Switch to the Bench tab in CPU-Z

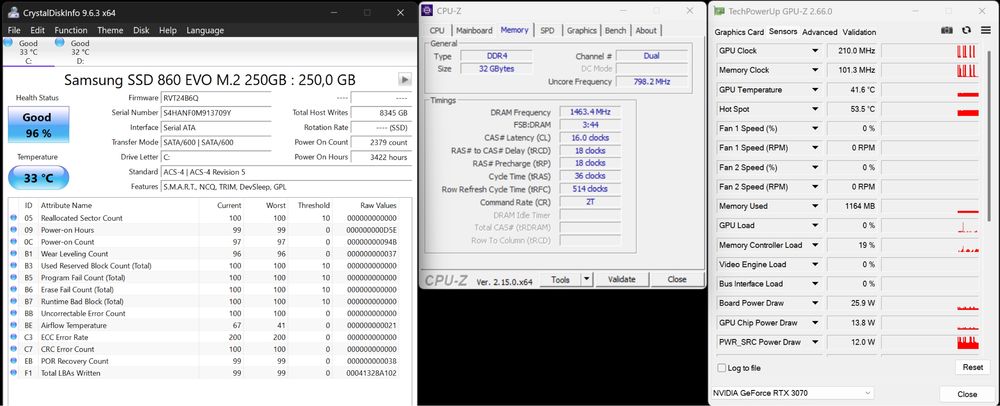[x=615, y=31]
